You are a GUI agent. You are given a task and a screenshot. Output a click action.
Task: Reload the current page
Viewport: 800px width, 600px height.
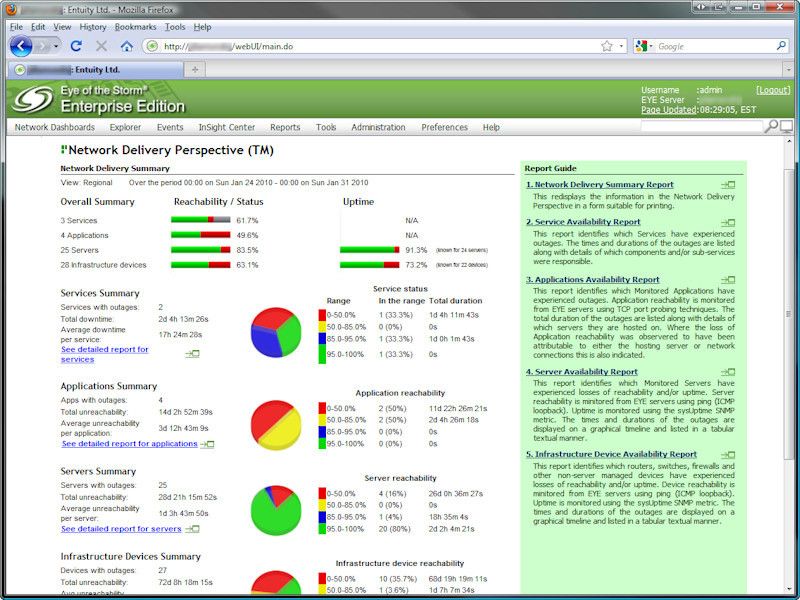pos(76,46)
